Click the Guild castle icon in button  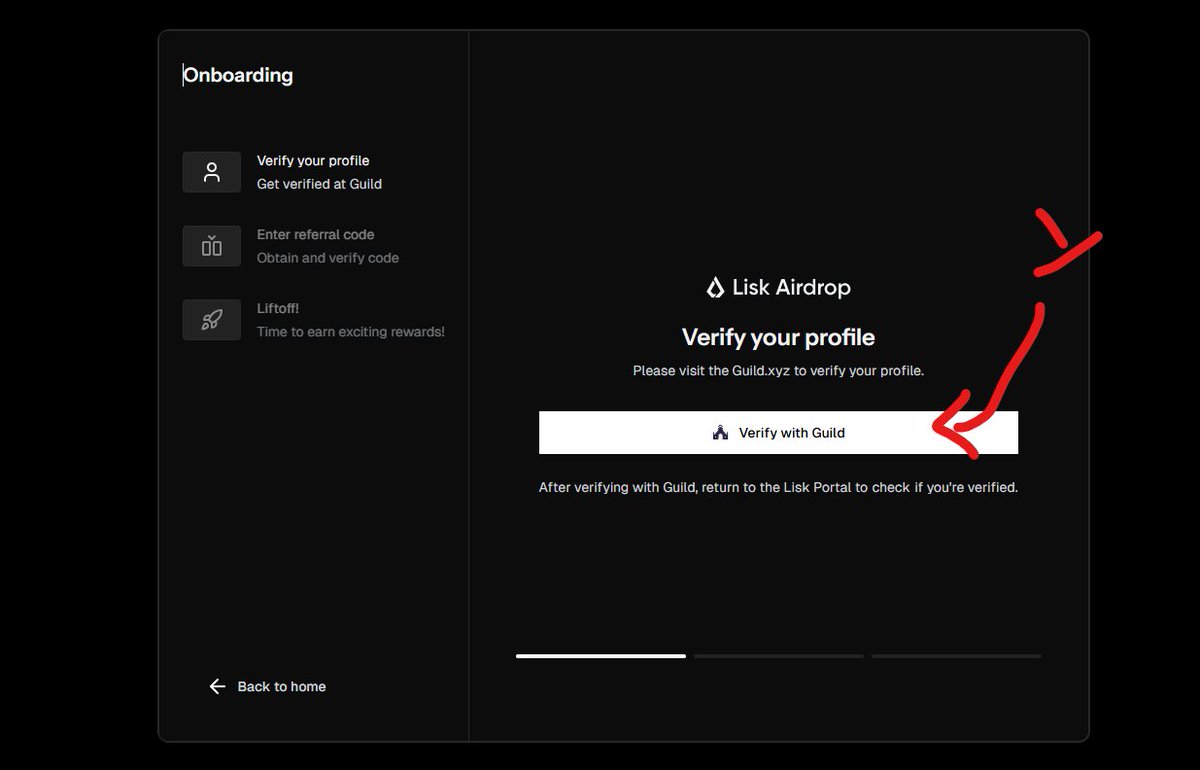720,433
